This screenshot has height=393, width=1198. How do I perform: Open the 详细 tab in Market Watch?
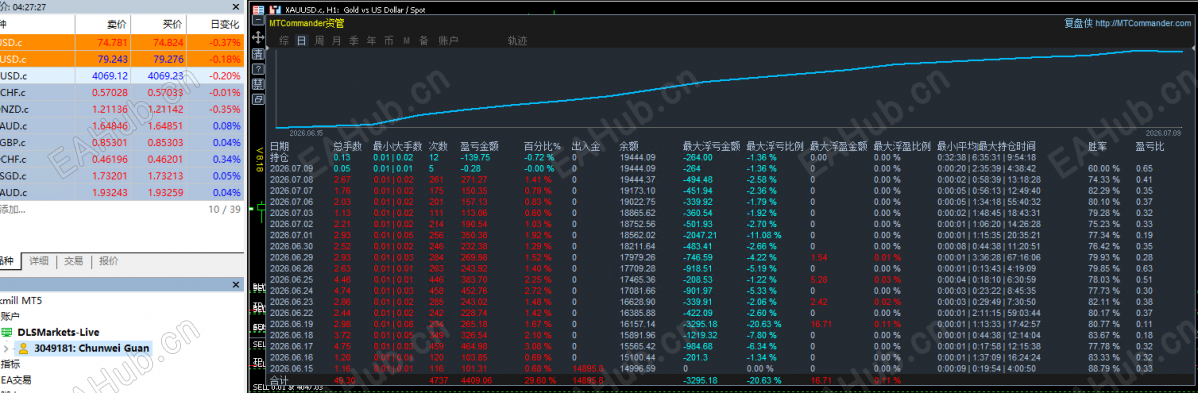39,261
